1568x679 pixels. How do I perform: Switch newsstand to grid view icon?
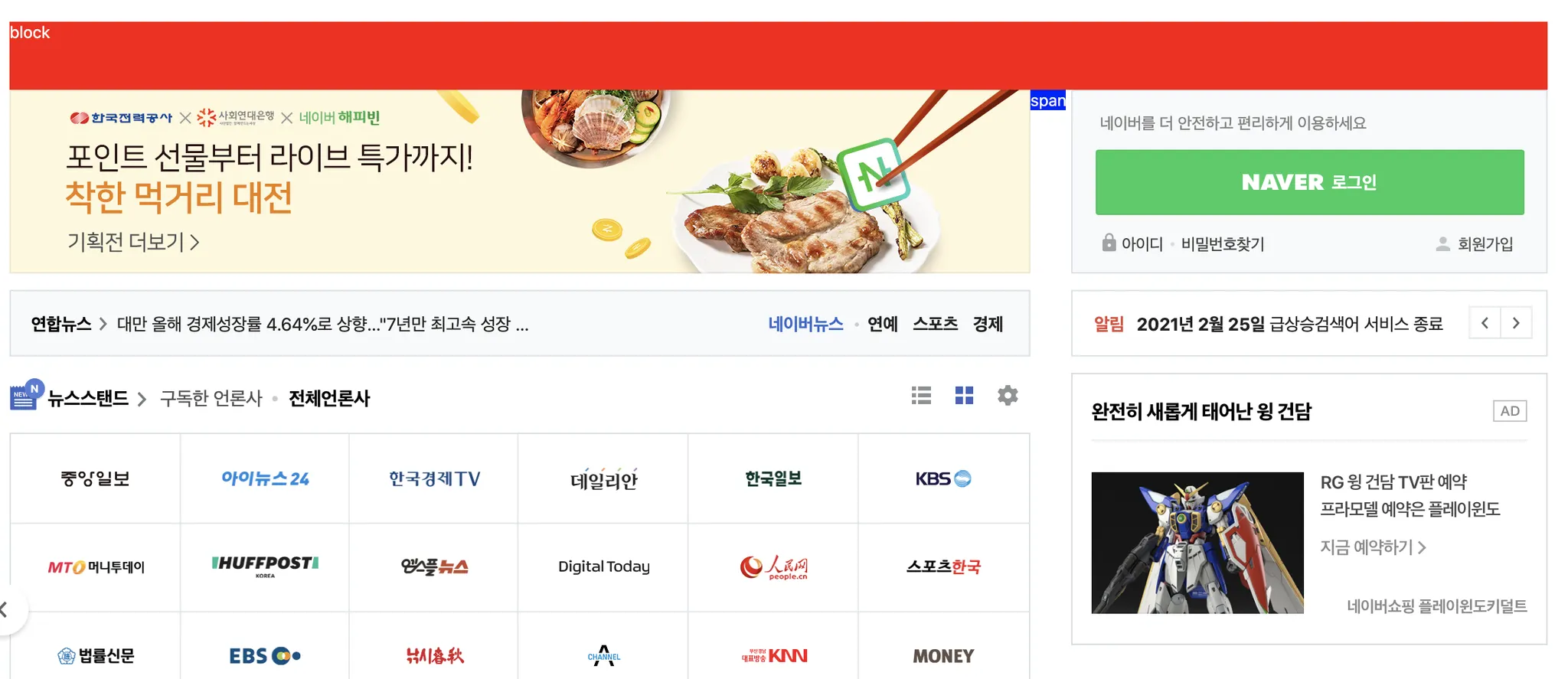tap(964, 396)
